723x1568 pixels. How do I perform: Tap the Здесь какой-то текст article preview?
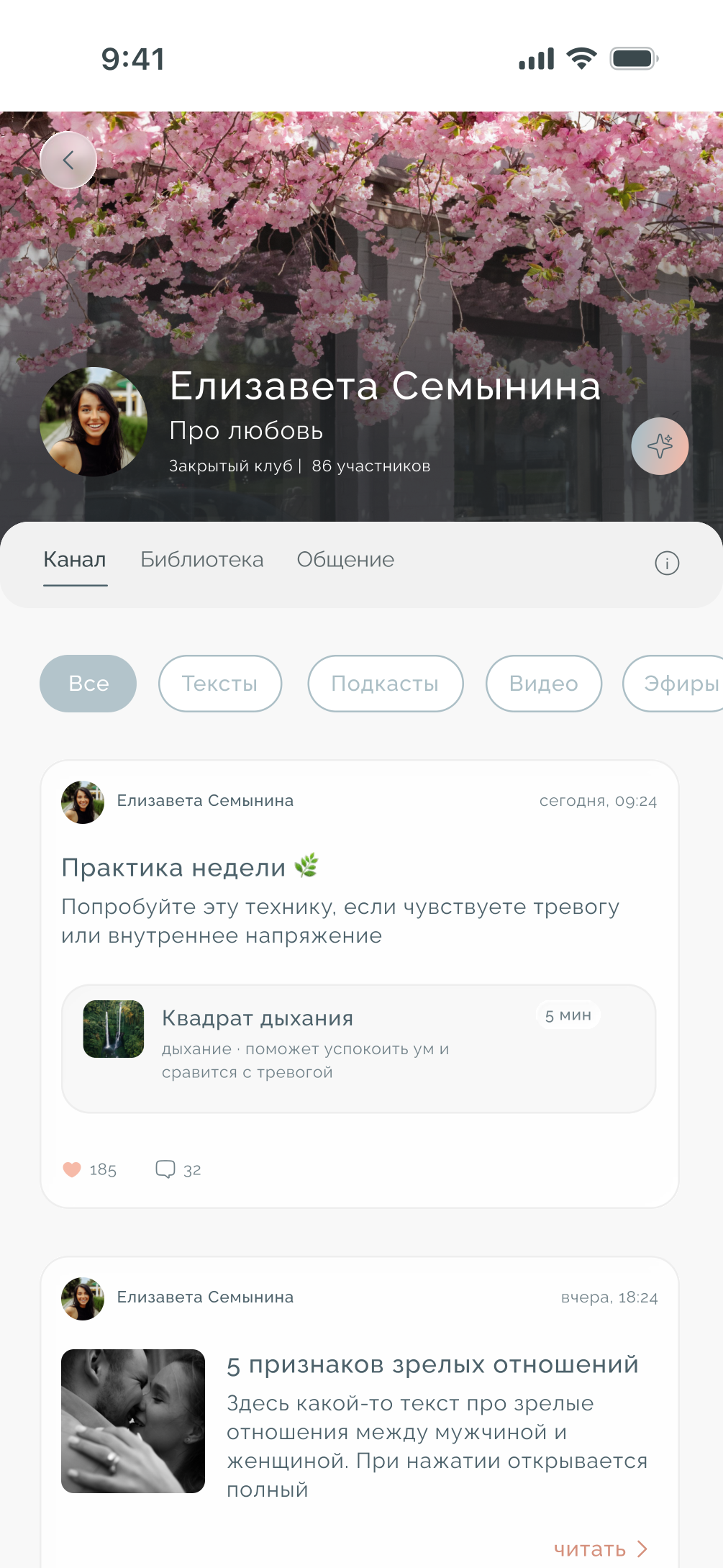[x=437, y=1446]
